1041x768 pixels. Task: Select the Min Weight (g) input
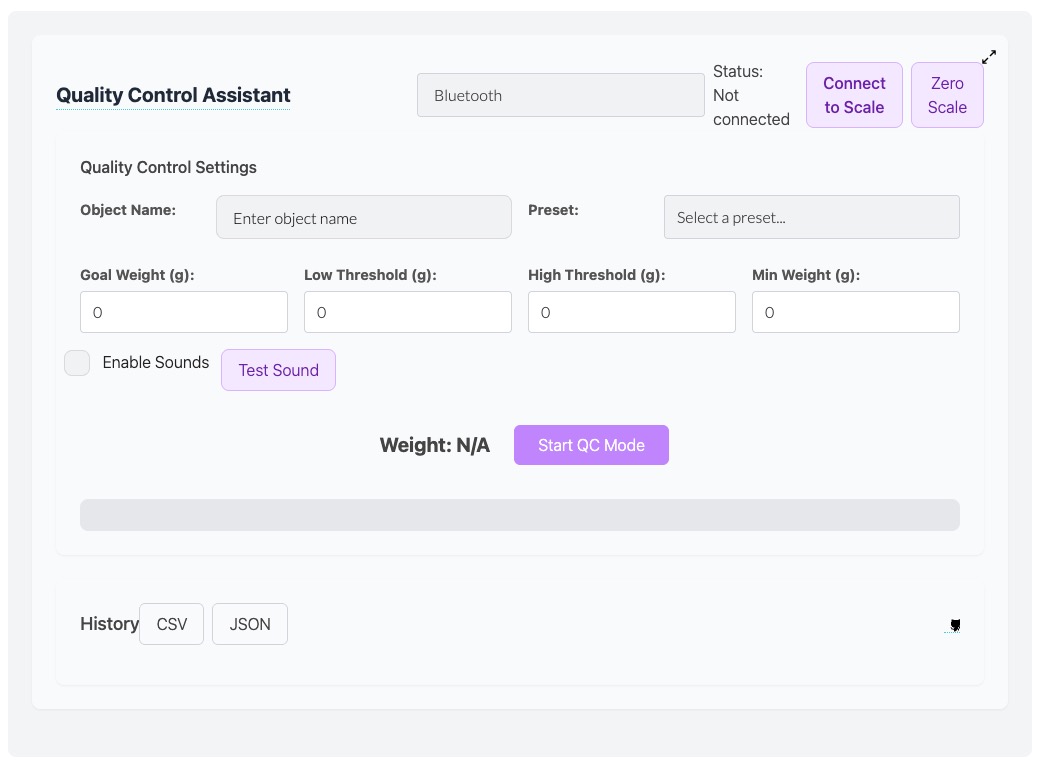(x=856, y=312)
